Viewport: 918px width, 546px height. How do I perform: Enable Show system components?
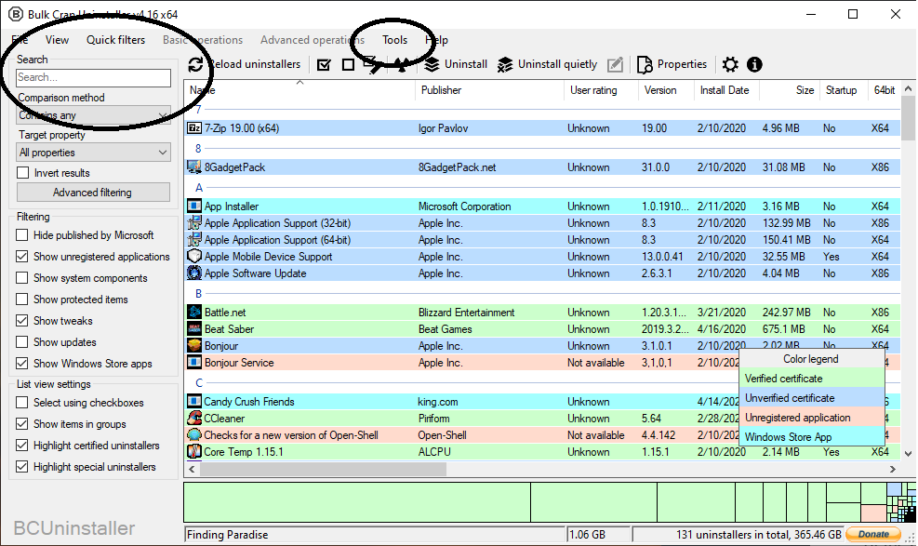click(22, 277)
